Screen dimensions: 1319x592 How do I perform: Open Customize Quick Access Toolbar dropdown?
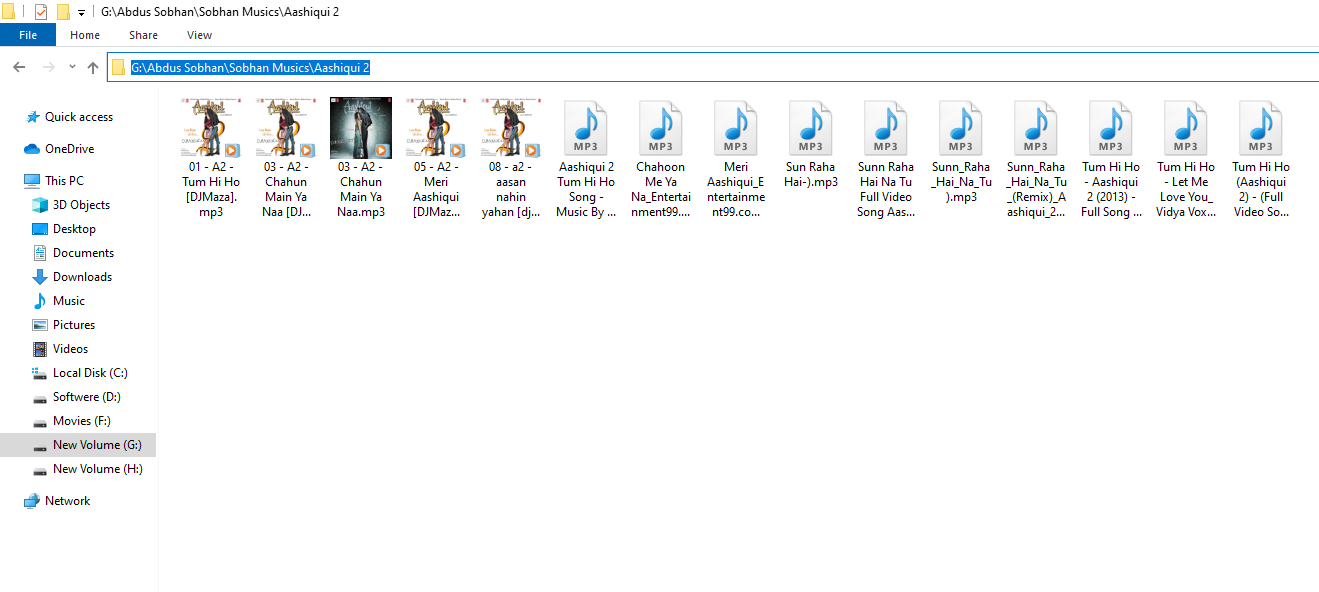click(81, 12)
